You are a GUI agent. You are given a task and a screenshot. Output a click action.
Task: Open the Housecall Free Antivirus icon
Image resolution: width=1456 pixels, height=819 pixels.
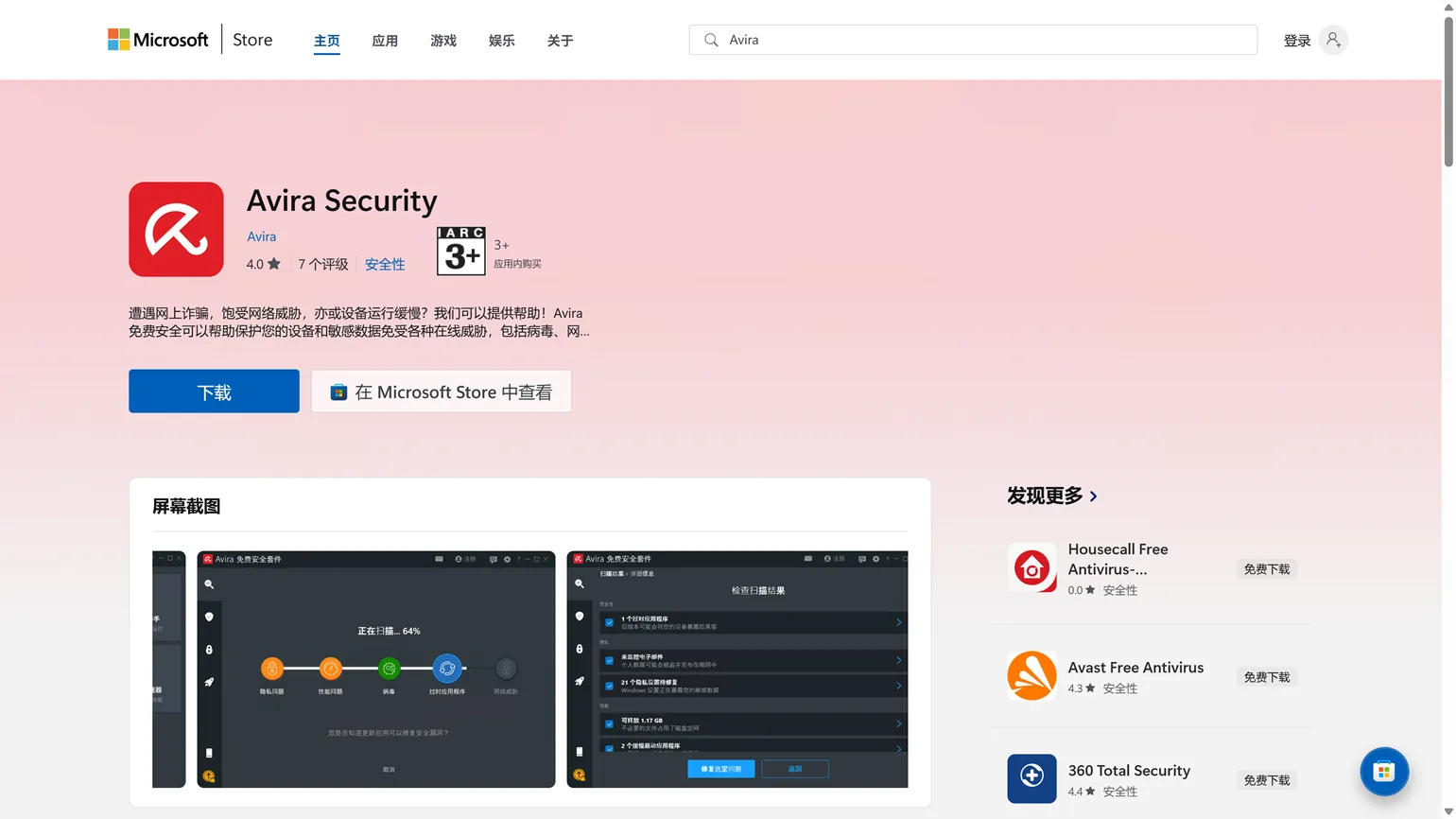(1031, 567)
